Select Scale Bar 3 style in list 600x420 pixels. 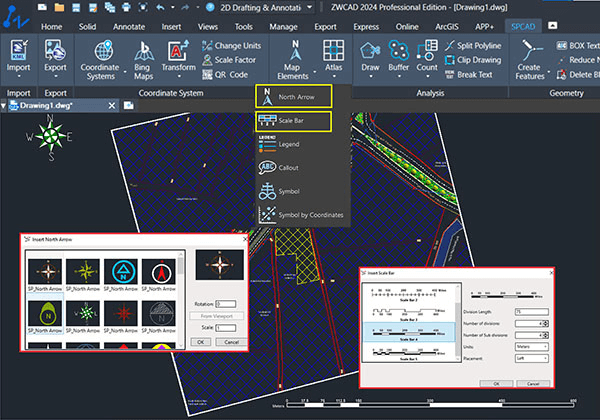pyautogui.click(x=409, y=312)
